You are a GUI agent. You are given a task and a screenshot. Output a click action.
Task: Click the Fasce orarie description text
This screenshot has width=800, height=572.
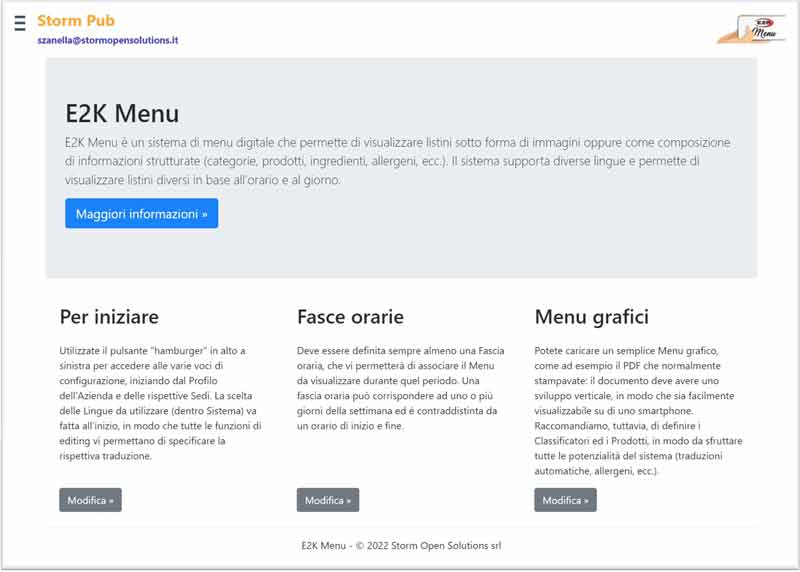click(400, 388)
